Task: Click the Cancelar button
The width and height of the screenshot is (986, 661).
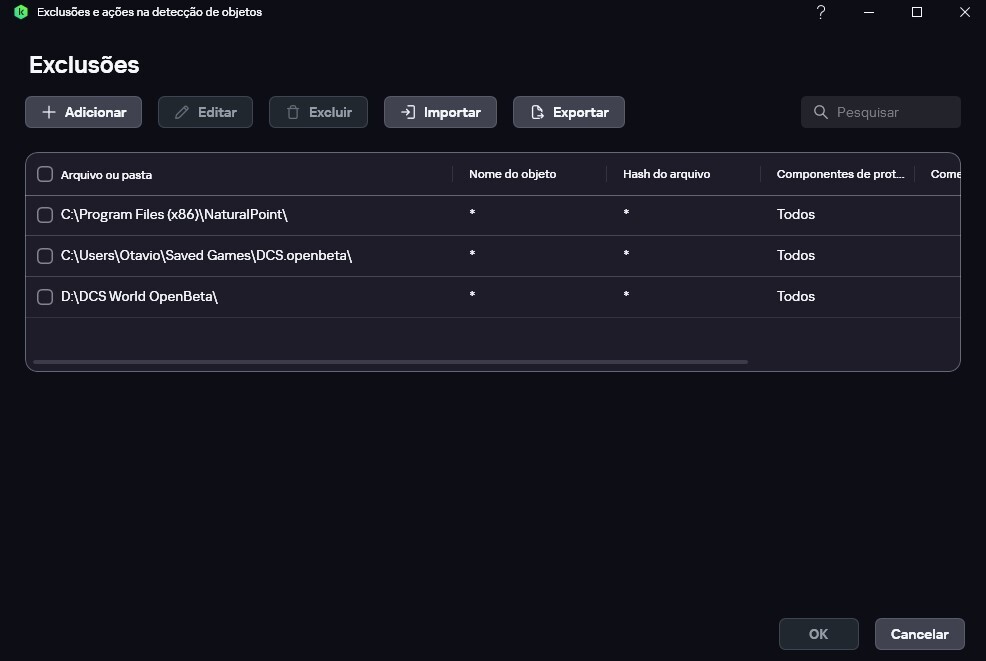Action: pos(919,634)
